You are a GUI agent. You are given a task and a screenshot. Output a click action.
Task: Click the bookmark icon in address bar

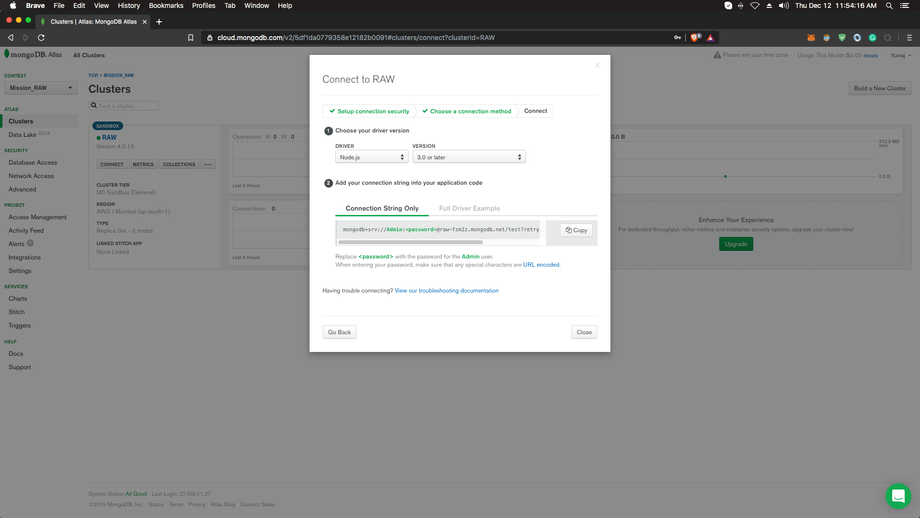coord(191,38)
